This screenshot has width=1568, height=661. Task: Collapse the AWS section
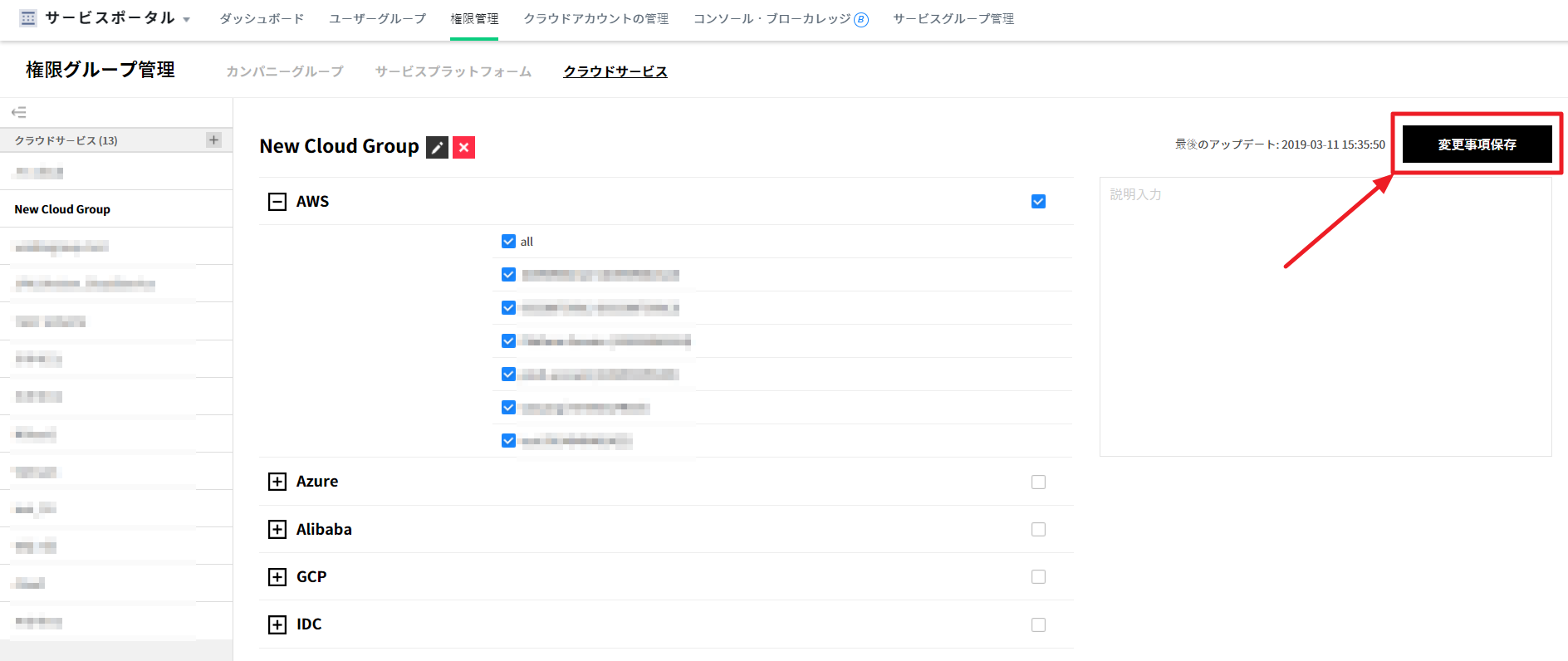pos(277,202)
